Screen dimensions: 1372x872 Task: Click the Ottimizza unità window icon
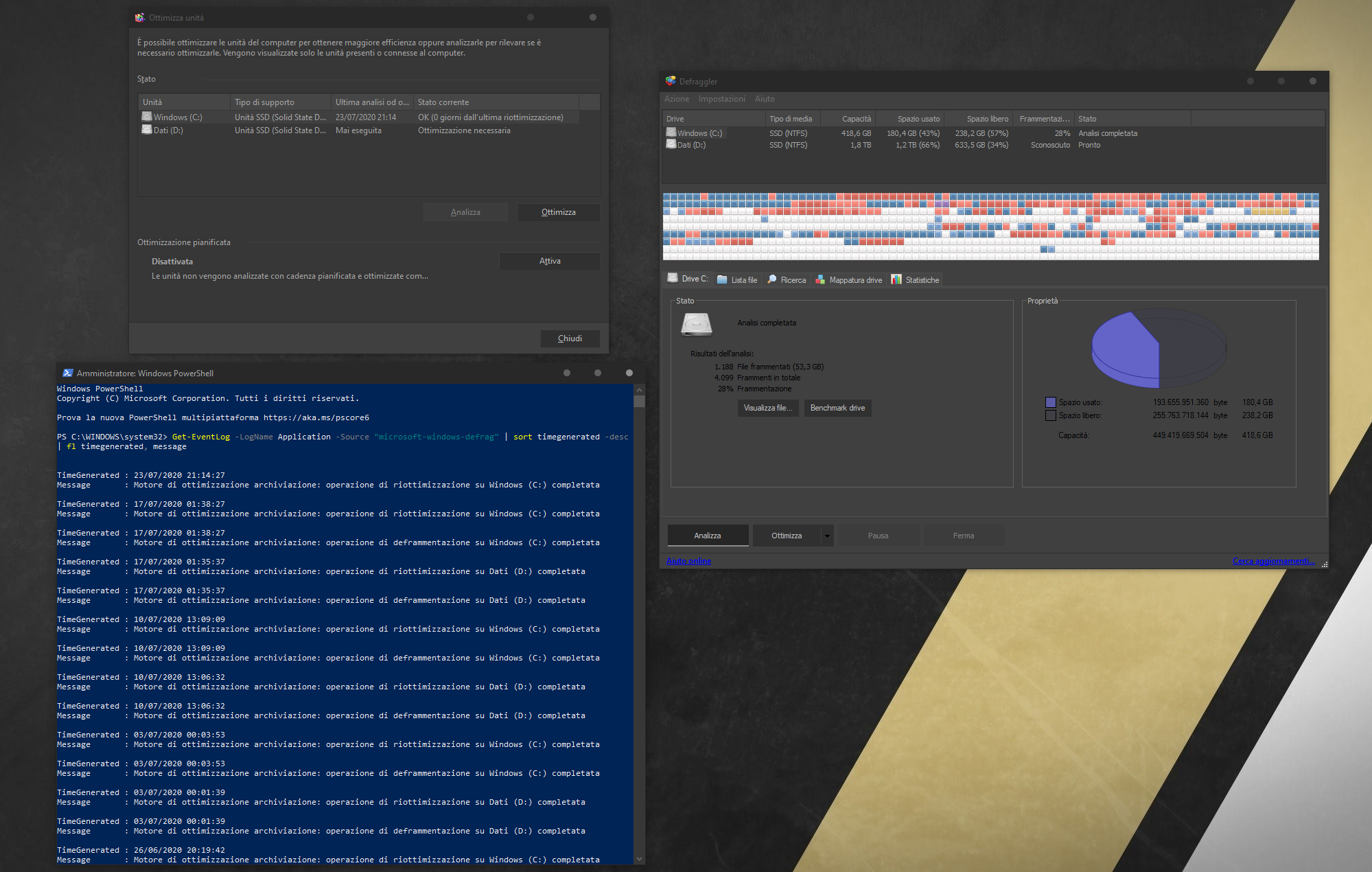pos(140,17)
